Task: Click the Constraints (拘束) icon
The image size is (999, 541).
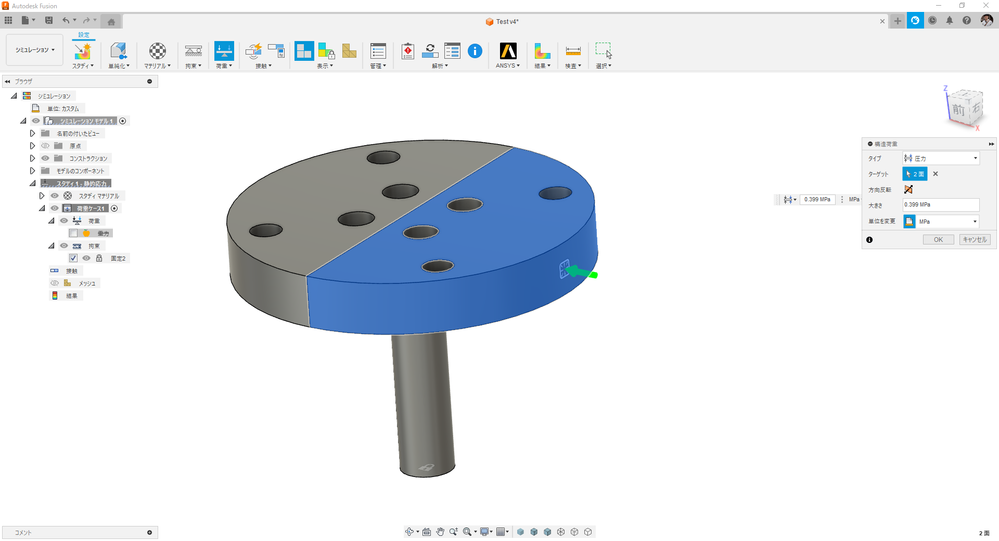Action: click(x=193, y=51)
